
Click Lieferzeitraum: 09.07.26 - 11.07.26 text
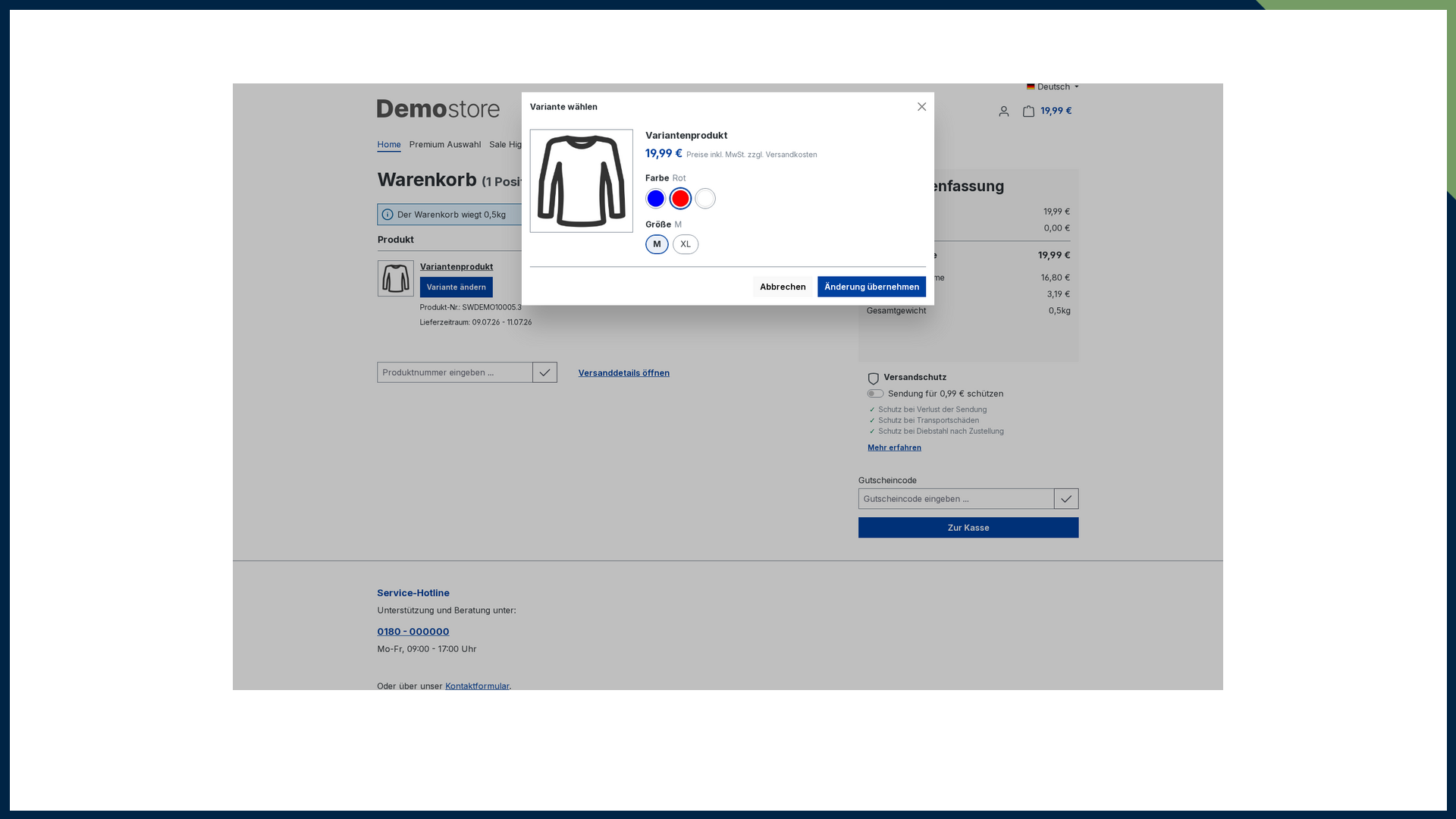tap(475, 323)
